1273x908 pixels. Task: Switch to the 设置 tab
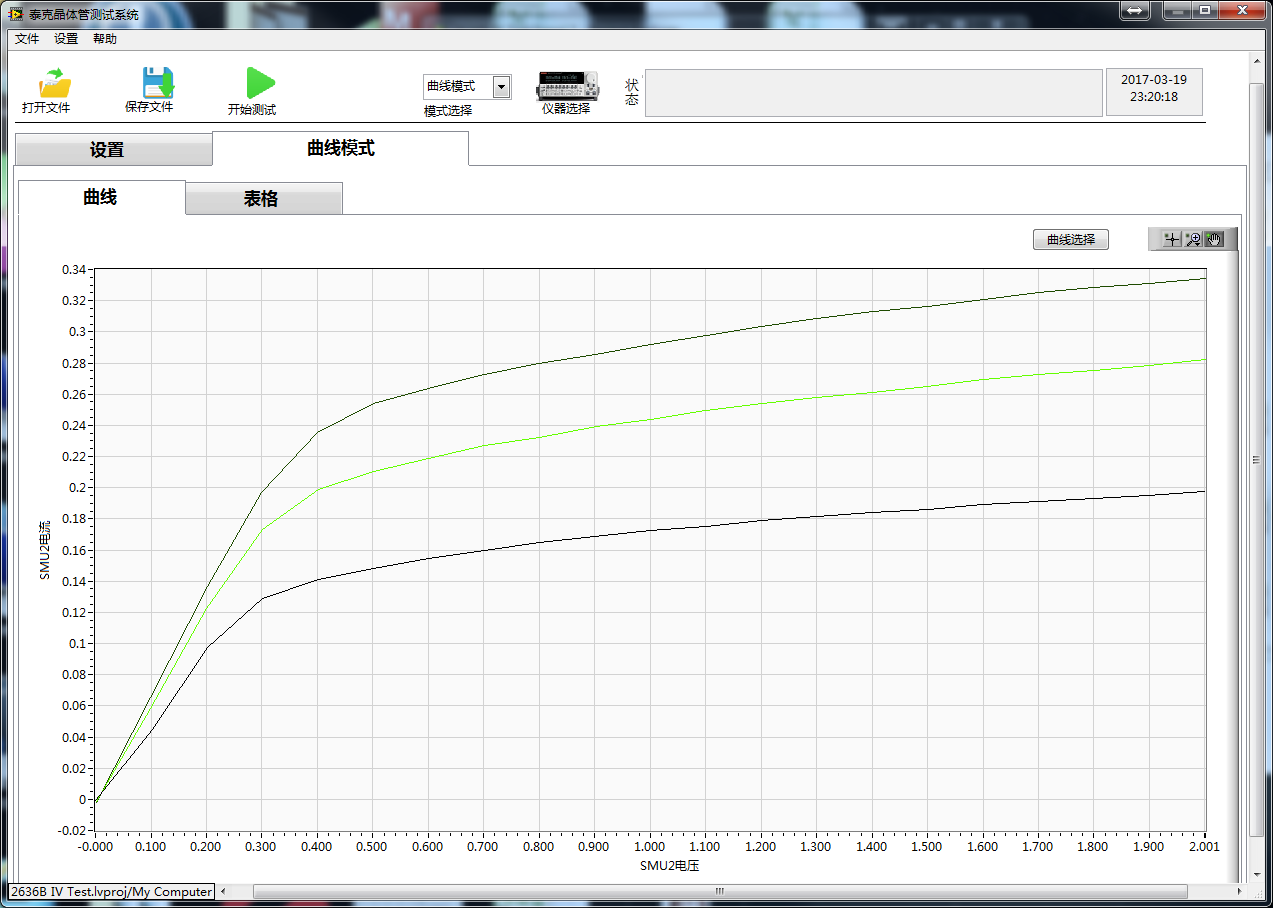108,150
